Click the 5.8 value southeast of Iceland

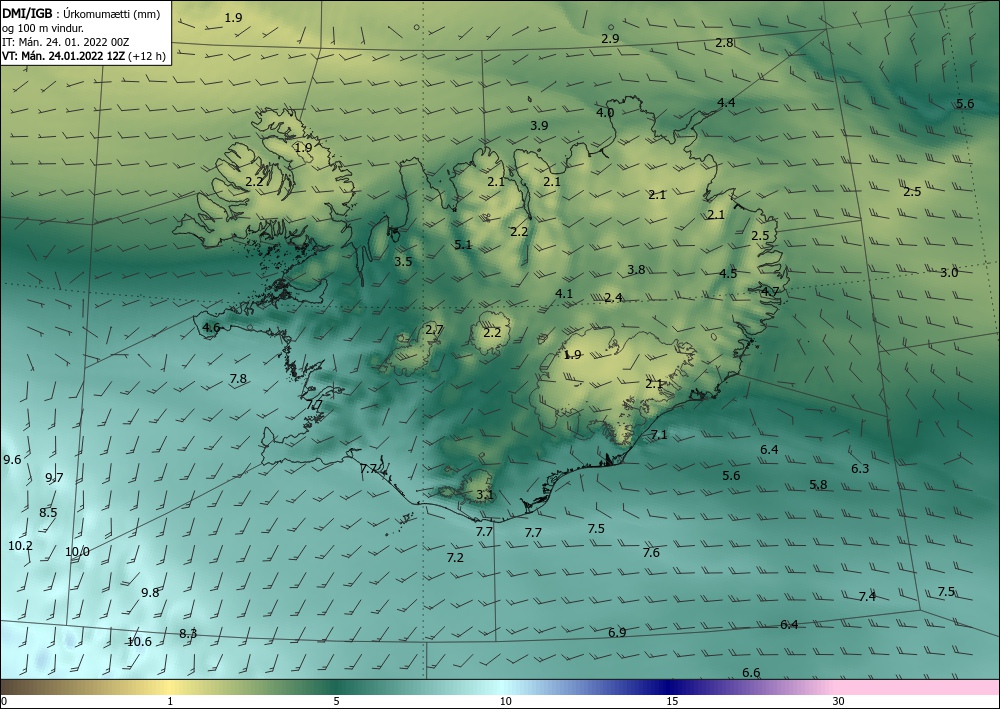click(x=818, y=484)
